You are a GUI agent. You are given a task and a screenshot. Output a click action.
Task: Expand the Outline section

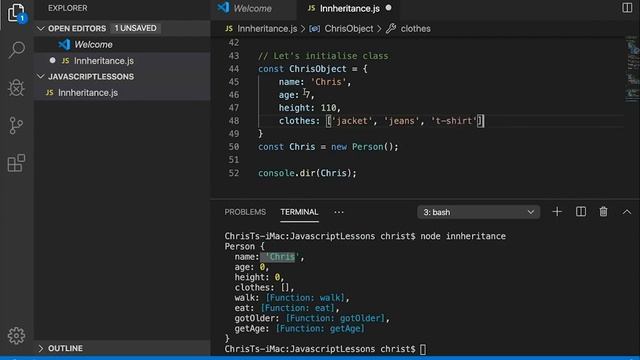(40, 348)
